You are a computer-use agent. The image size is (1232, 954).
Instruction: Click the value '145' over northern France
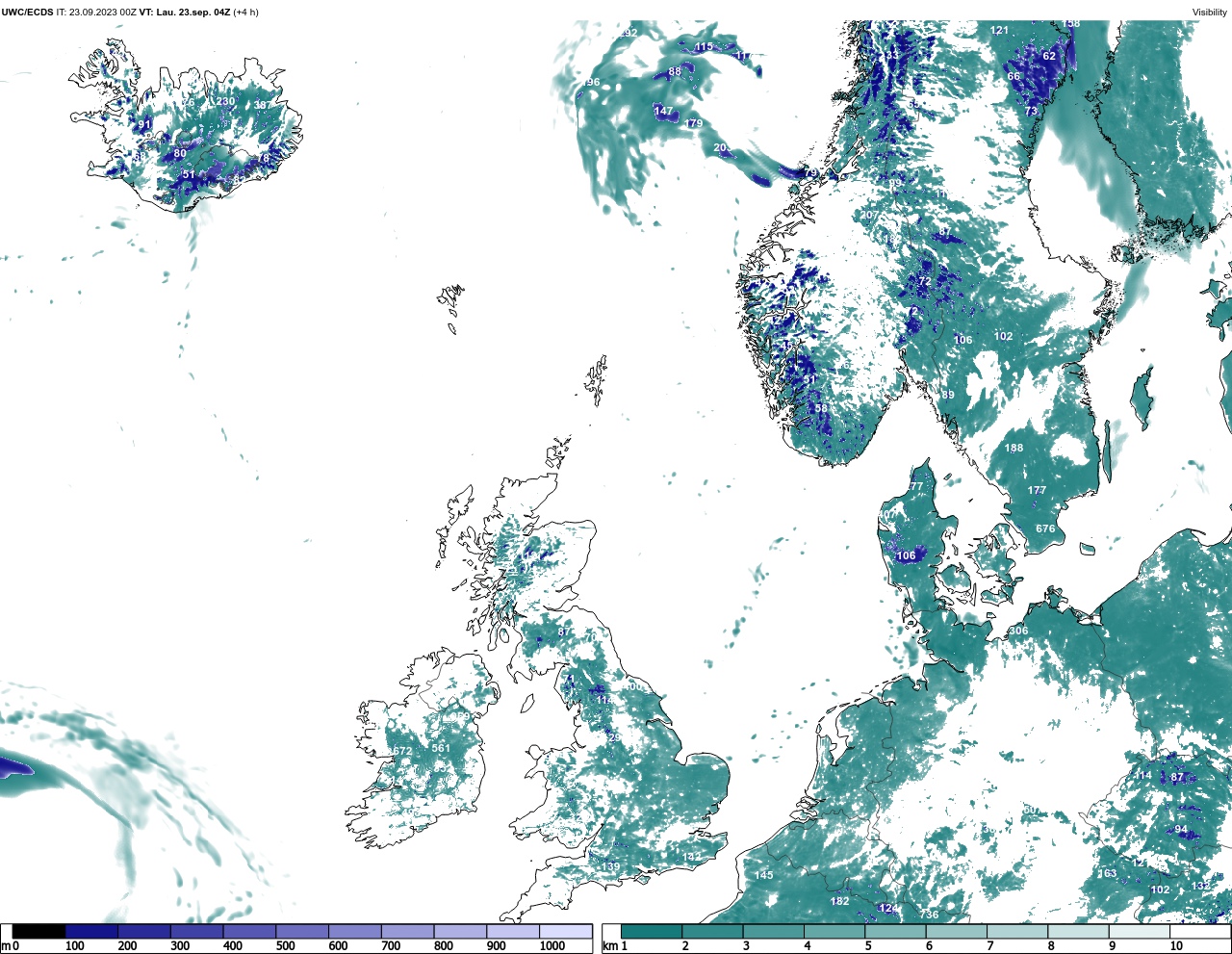click(x=763, y=875)
